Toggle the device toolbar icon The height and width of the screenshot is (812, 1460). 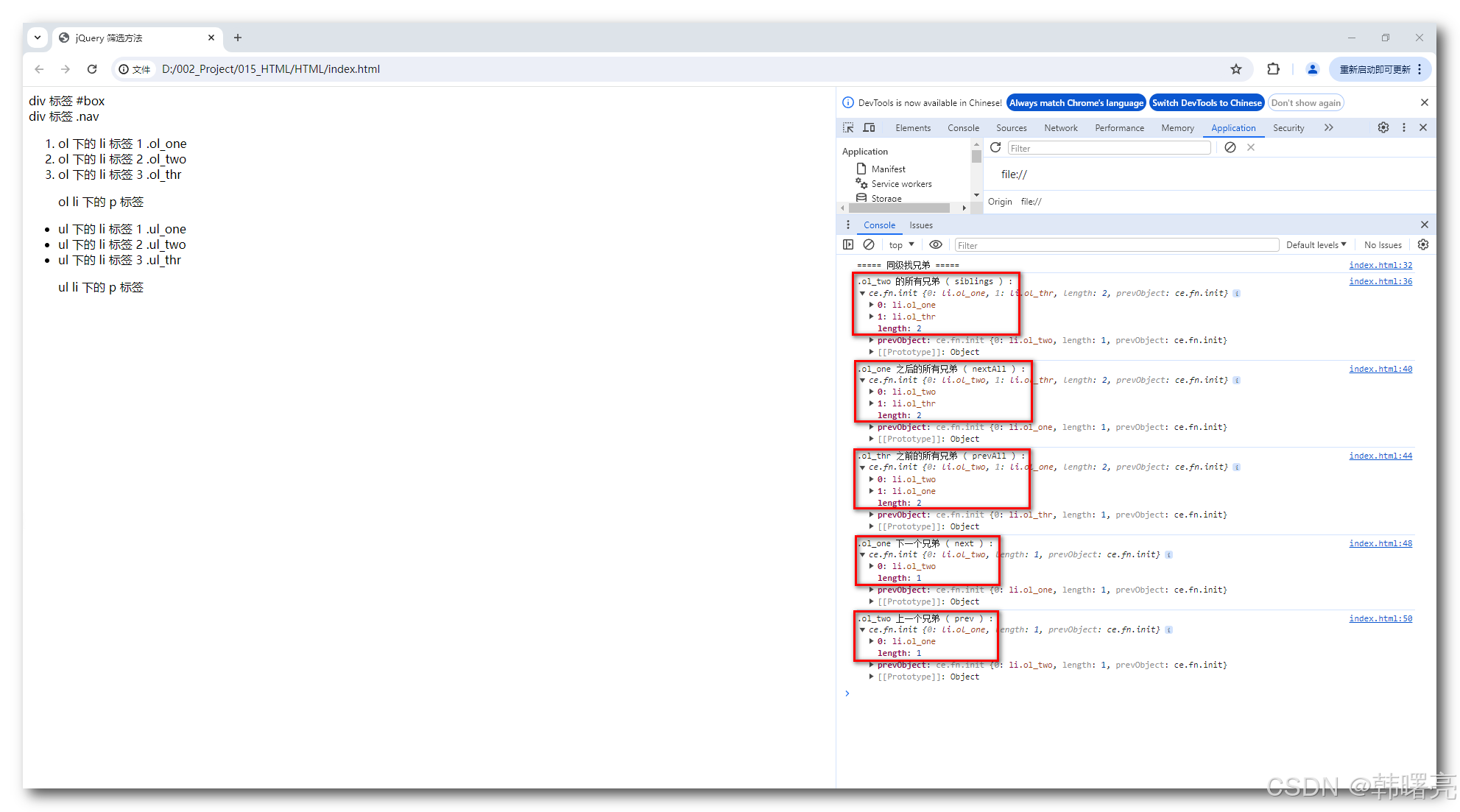tap(869, 127)
